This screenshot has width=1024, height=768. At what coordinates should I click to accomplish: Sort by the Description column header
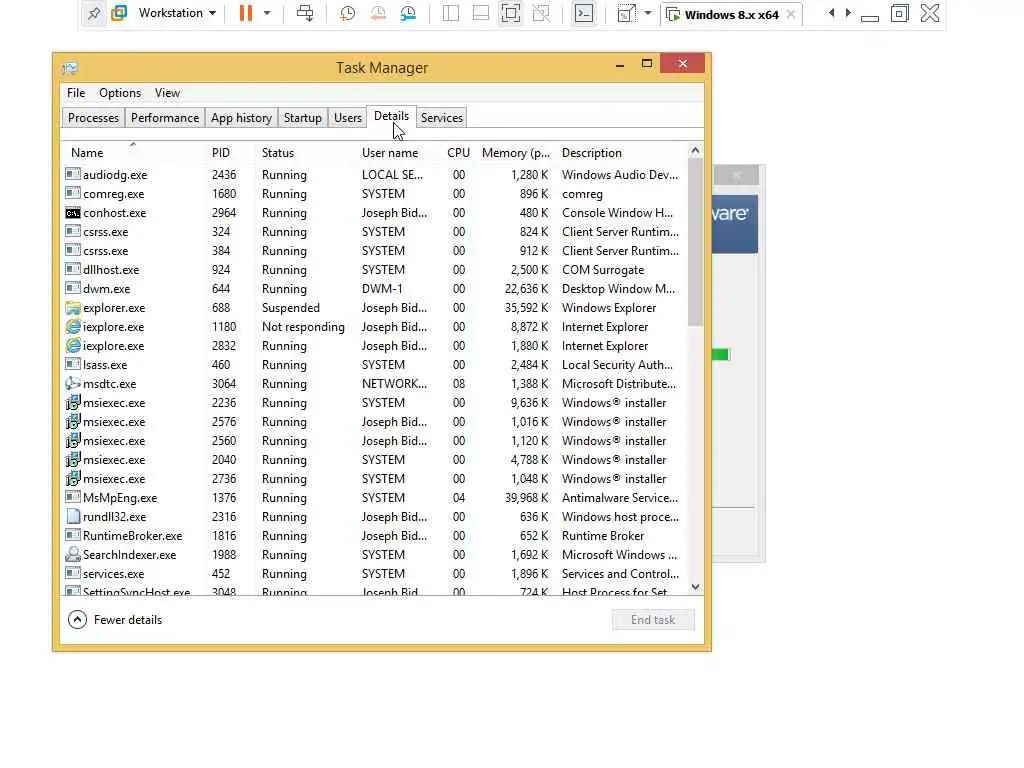point(592,153)
